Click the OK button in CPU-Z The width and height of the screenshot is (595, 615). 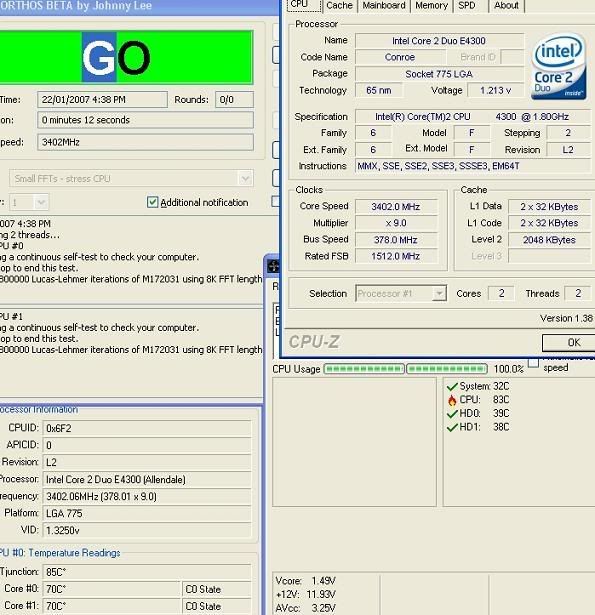pos(571,343)
